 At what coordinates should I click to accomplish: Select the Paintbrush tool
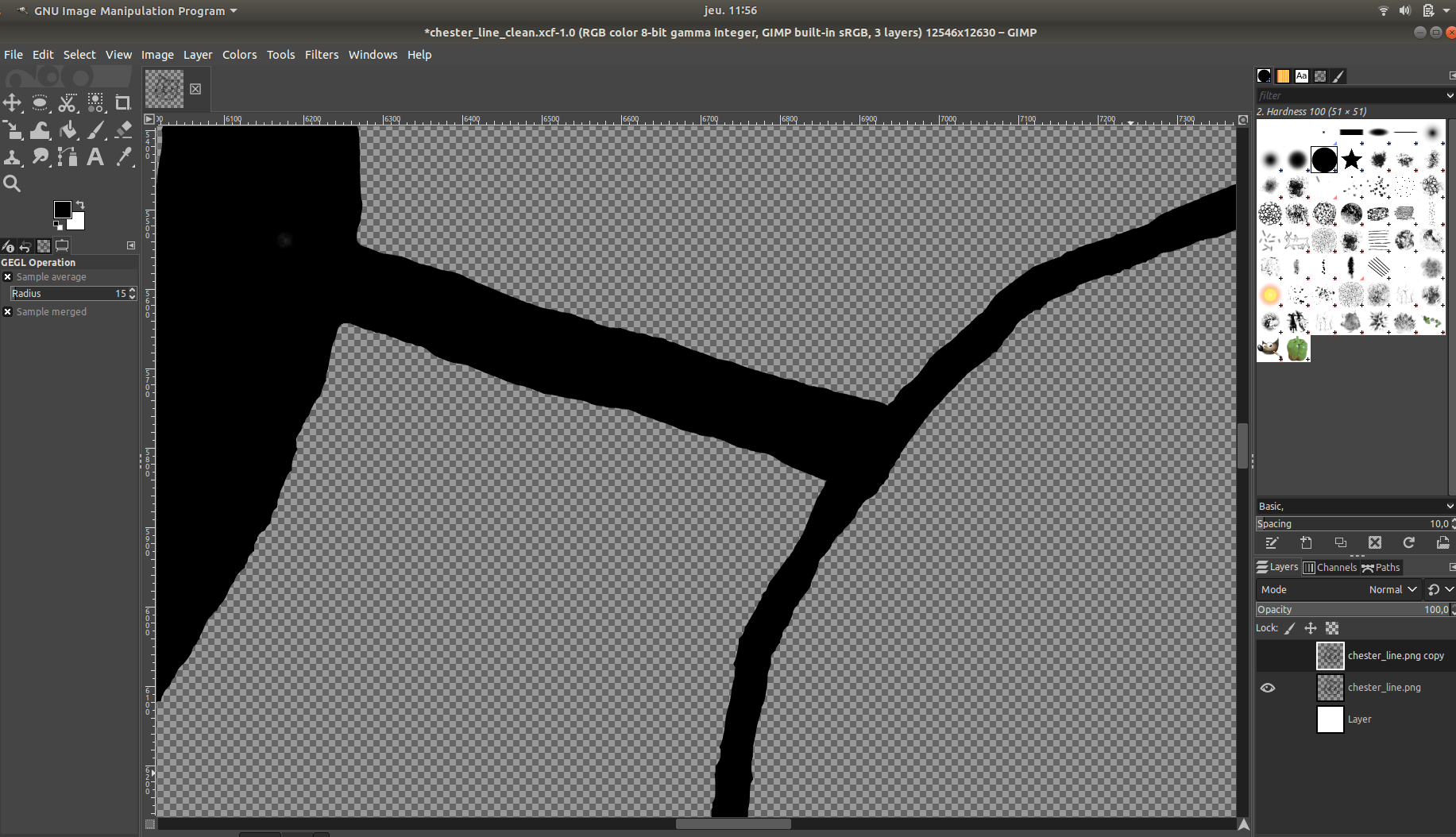click(96, 130)
